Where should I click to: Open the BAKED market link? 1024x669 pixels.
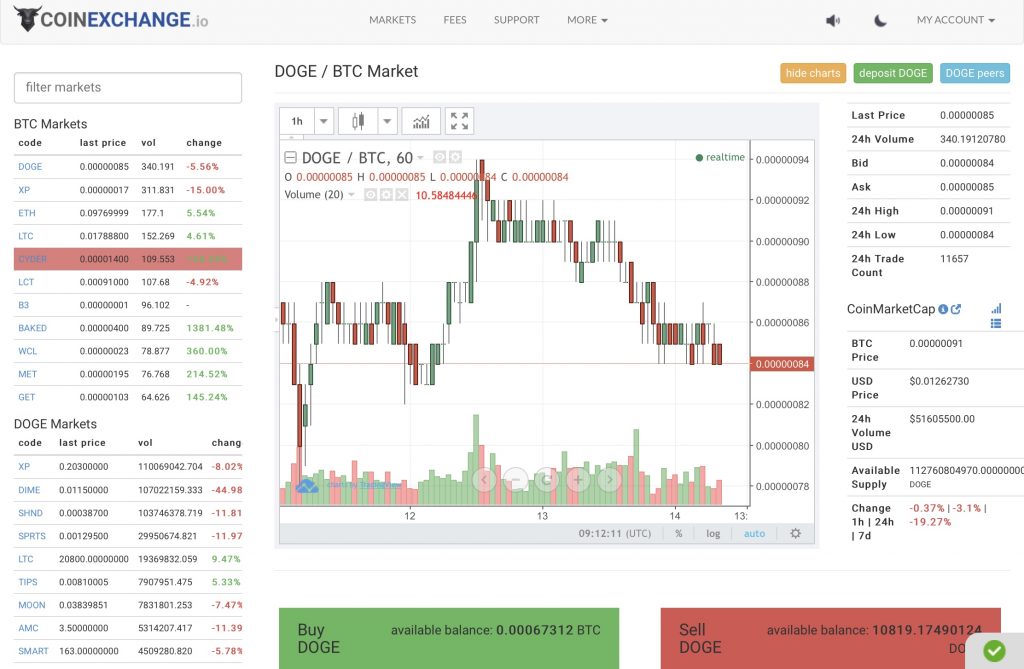click(x=33, y=328)
